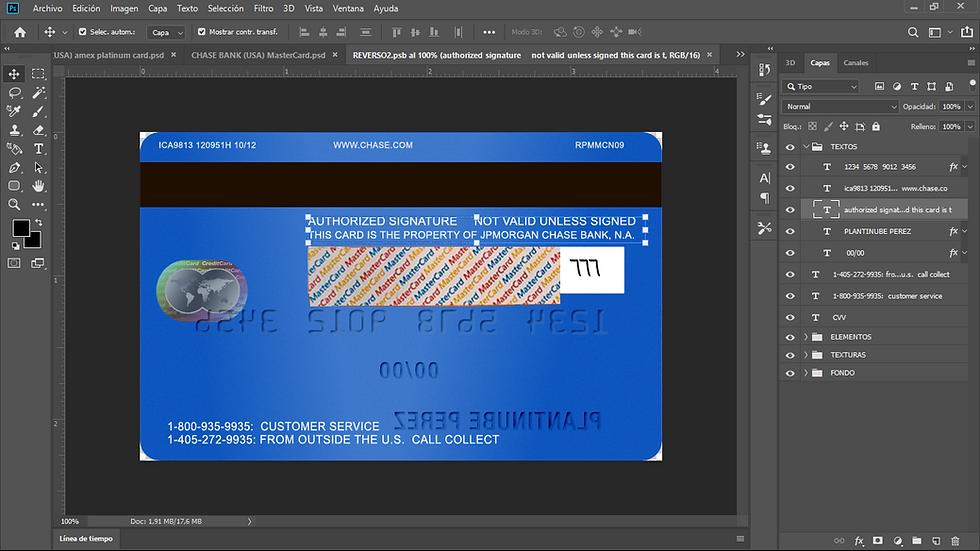Click the 100% zoom field in status bar

(70, 521)
